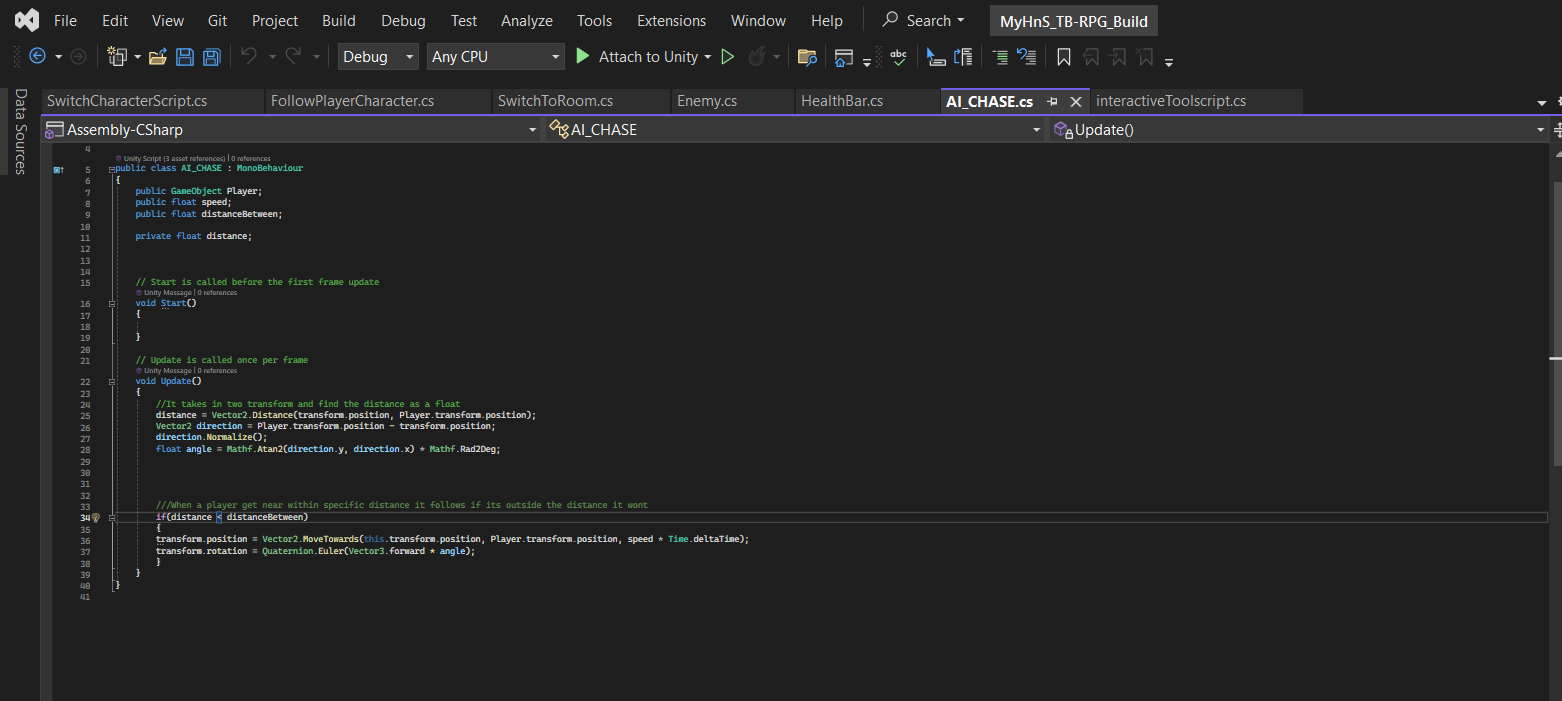Collapse the AI_CHASE class outline on line 5

coord(112,169)
